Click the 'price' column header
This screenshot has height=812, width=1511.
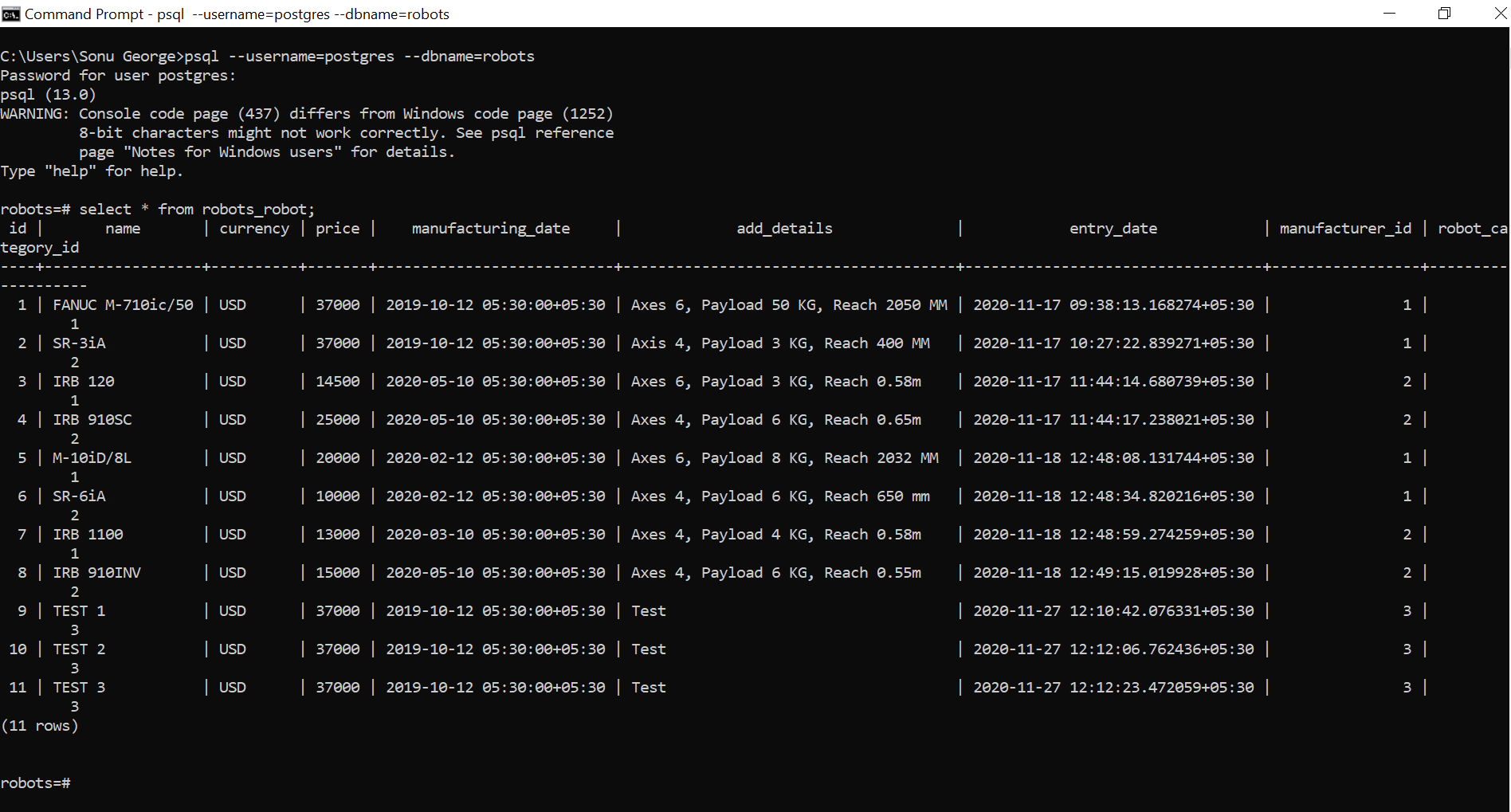pyautogui.click(x=338, y=229)
